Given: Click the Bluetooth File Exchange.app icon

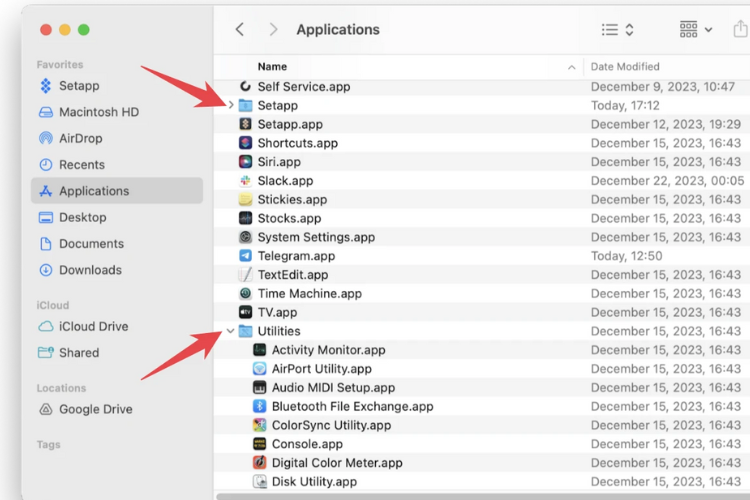Looking at the screenshot, I should [x=259, y=406].
